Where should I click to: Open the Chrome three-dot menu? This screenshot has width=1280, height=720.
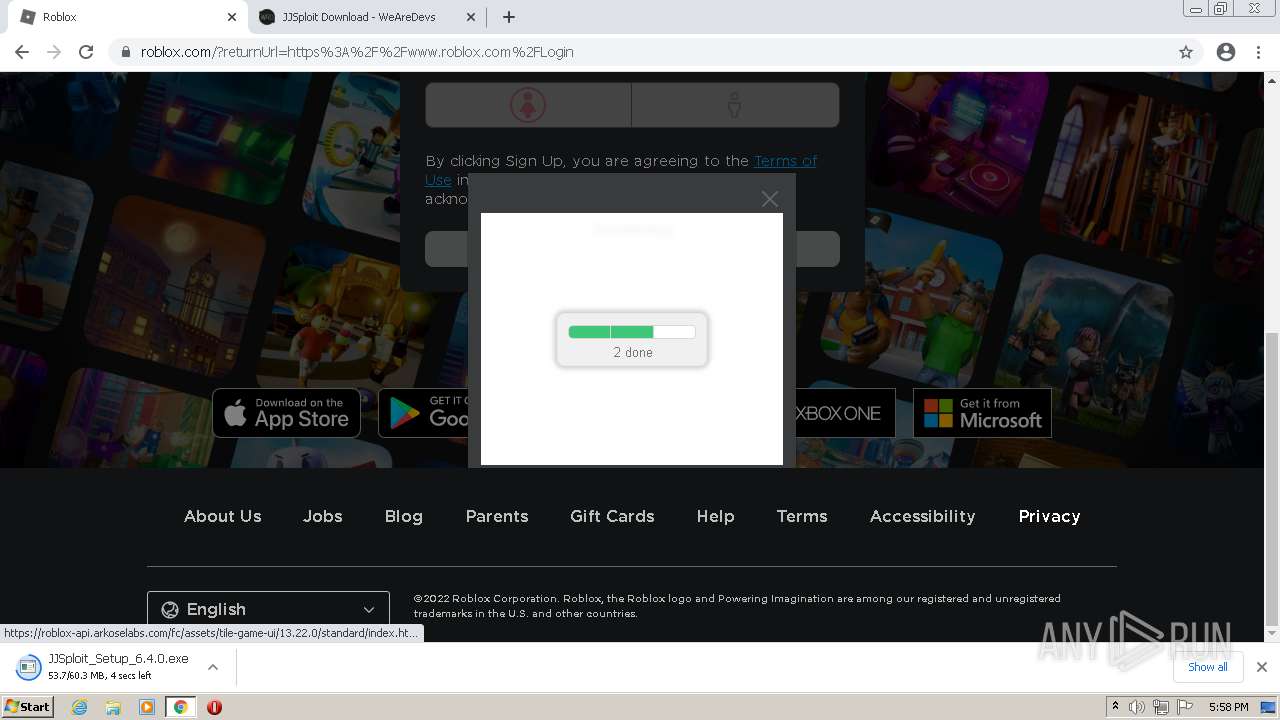[1259, 52]
